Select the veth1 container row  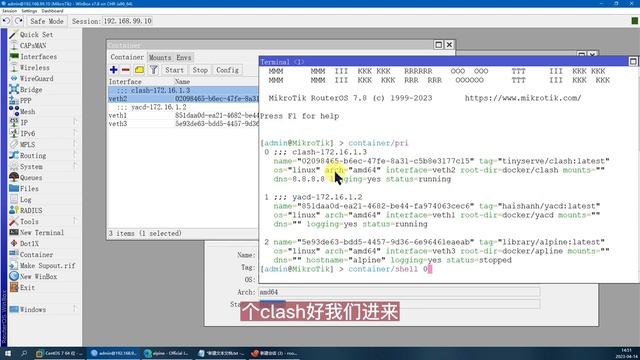(x=183, y=116)
